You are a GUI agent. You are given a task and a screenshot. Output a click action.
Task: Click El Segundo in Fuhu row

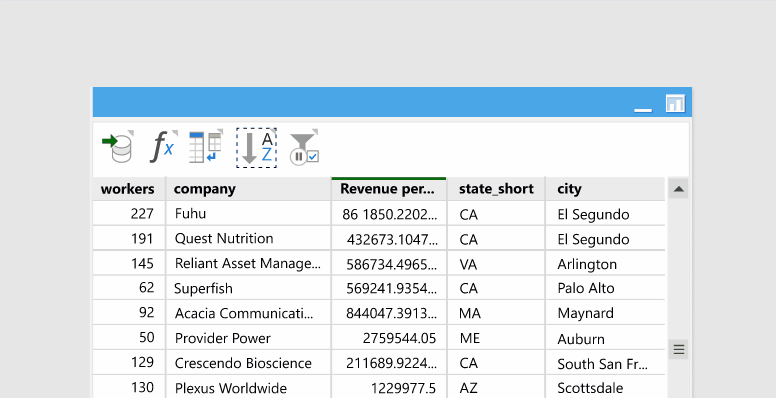[x=605, y=214]
